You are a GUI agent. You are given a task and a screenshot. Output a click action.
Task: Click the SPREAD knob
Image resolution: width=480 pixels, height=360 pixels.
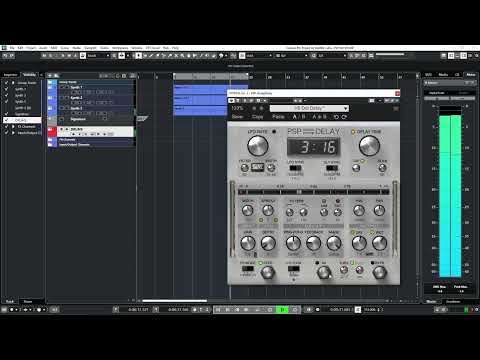pyautogui.click(x=268, y=210)
